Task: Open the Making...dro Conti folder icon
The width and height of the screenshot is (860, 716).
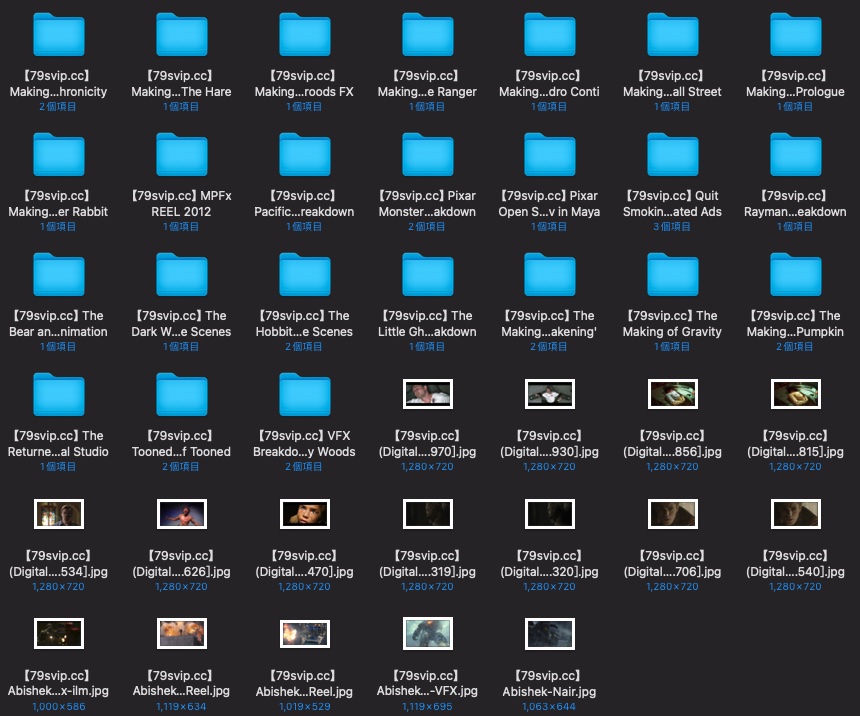Action: click(x=550, y=35)
